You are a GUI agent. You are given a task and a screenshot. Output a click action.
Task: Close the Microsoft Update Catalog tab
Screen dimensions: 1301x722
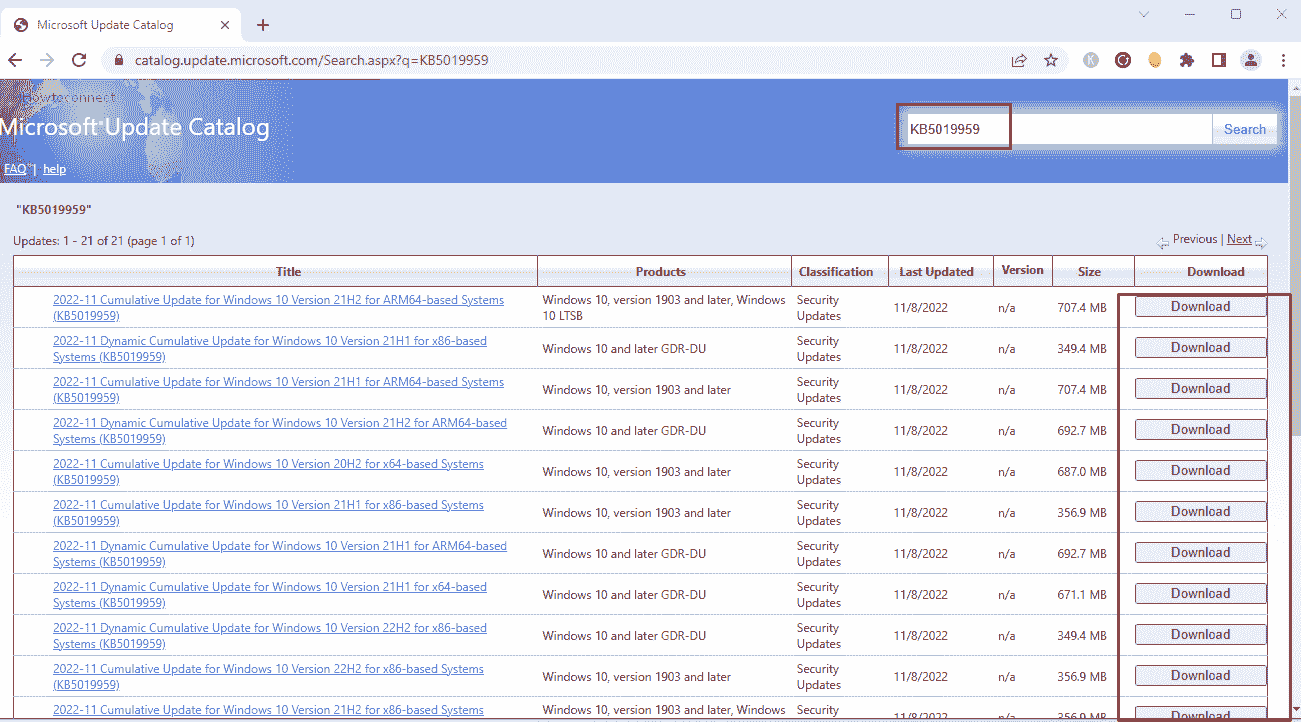[x=223, y=25]
